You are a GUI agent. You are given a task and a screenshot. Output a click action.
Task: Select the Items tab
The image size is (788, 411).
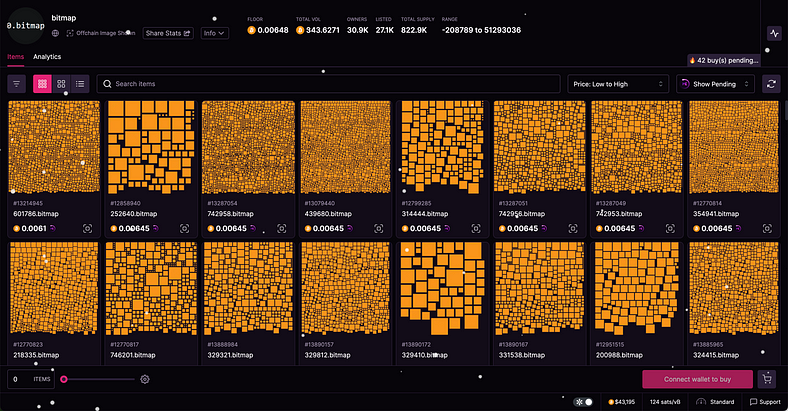click(15, 57)
